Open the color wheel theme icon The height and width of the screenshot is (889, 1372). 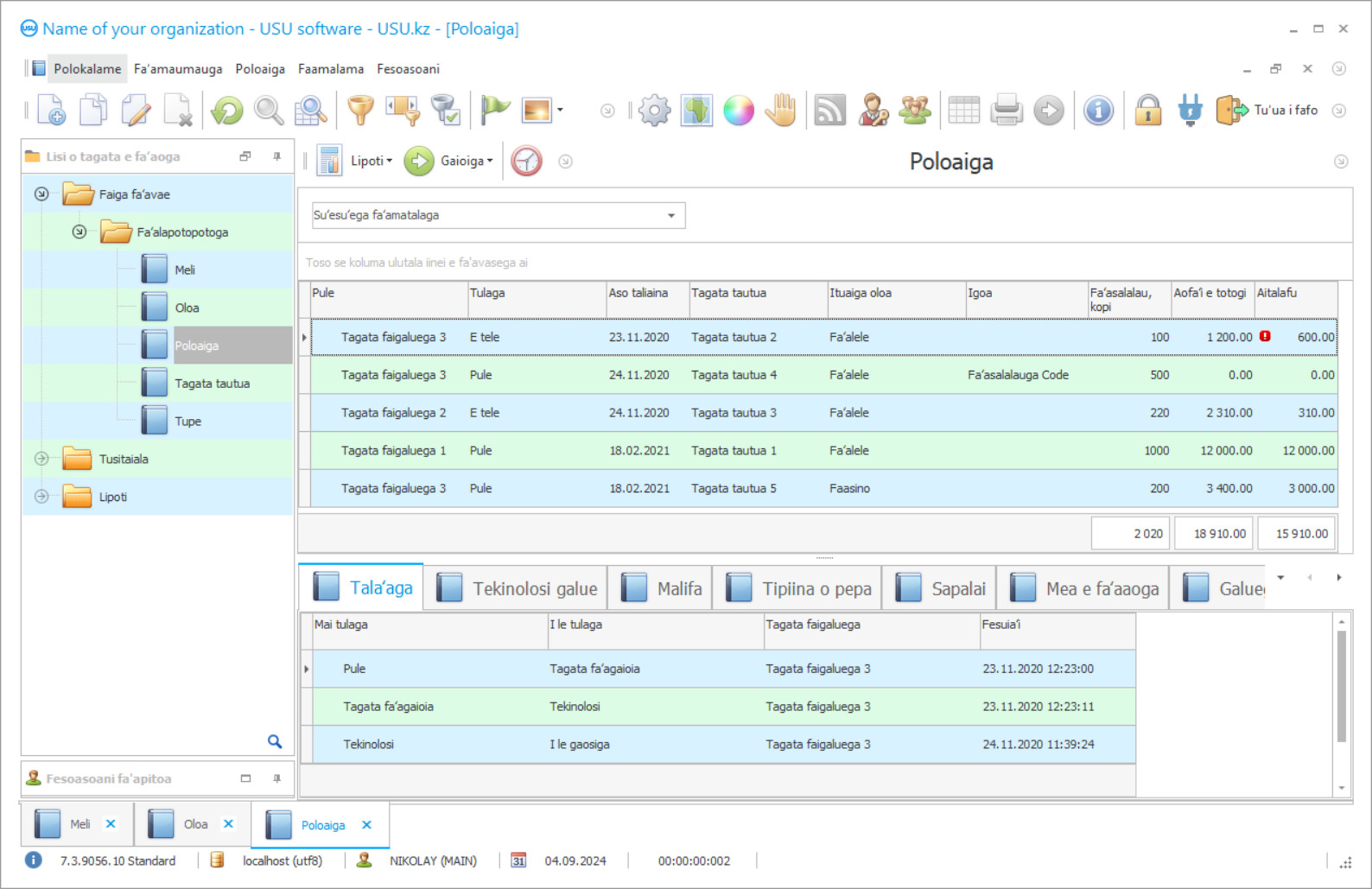pyautogui.click(x=739, y=111)
